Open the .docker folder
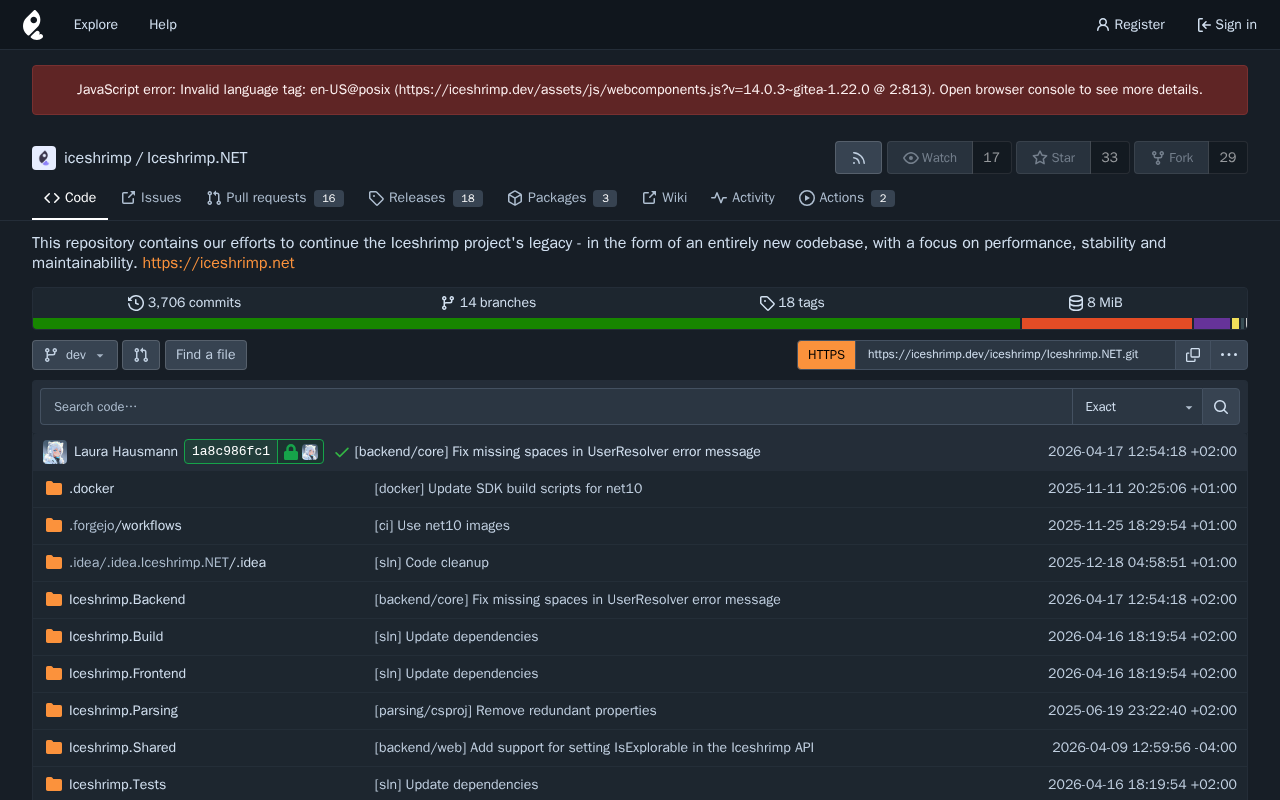The width and height of the screenshot is (1280, 800). 91,489
